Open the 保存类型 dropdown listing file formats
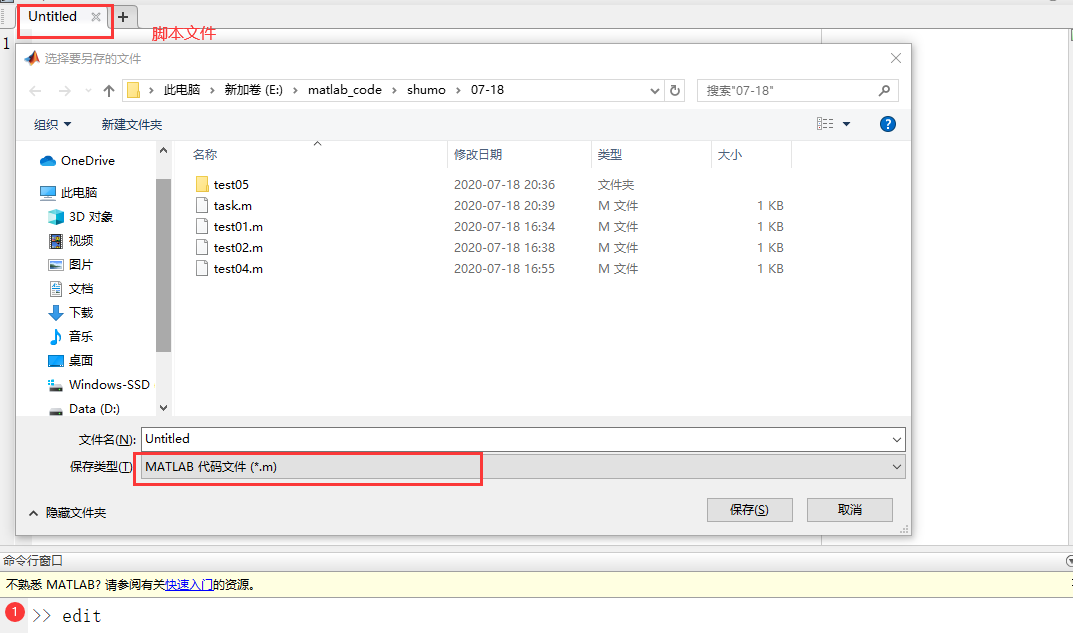 pyautogui.click(x=896, y=466)
